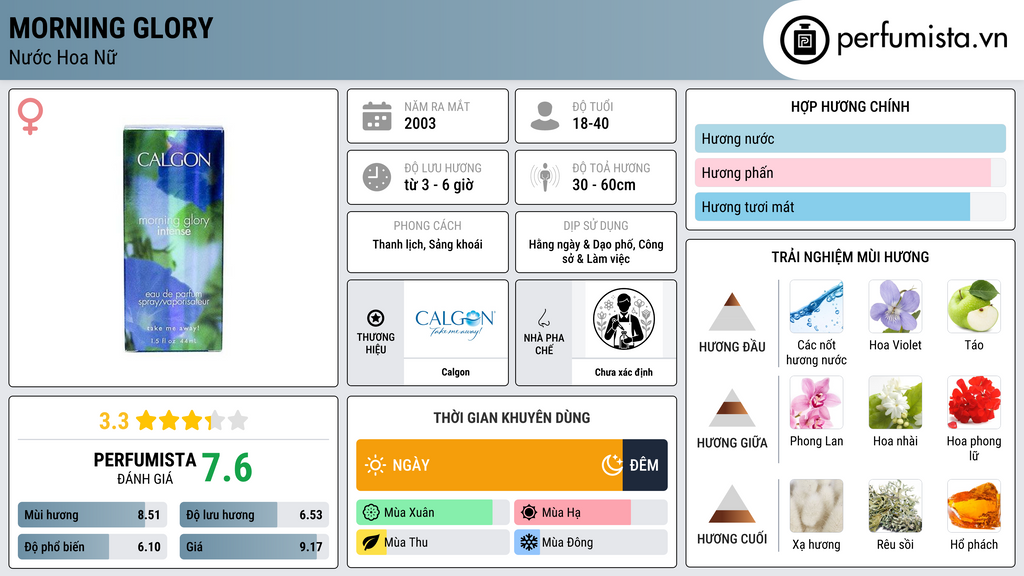
Task: Click the summer sun icon for Mùa Hạ
Action: [529, 513]
